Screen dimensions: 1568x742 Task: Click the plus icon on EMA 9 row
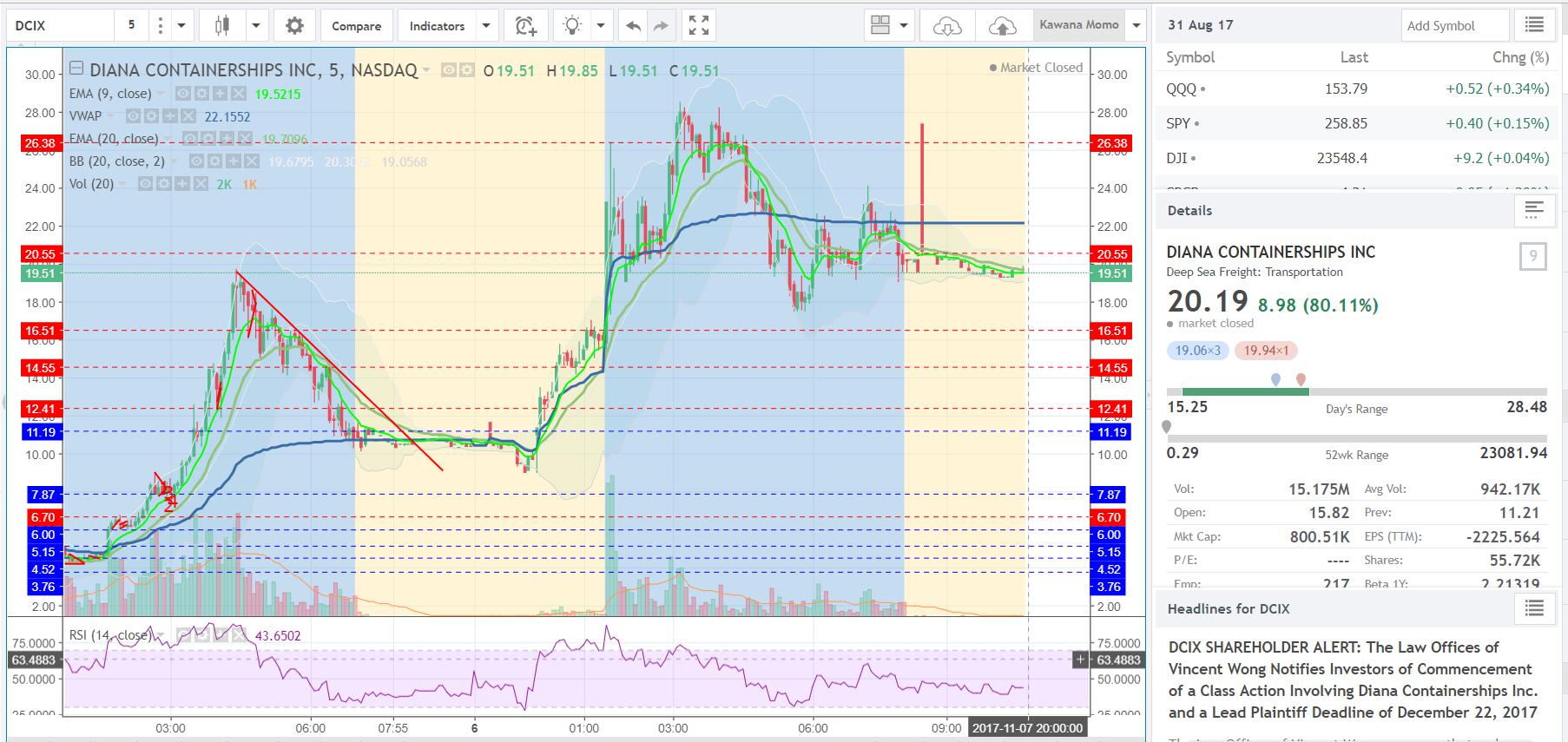pos(219,94)
